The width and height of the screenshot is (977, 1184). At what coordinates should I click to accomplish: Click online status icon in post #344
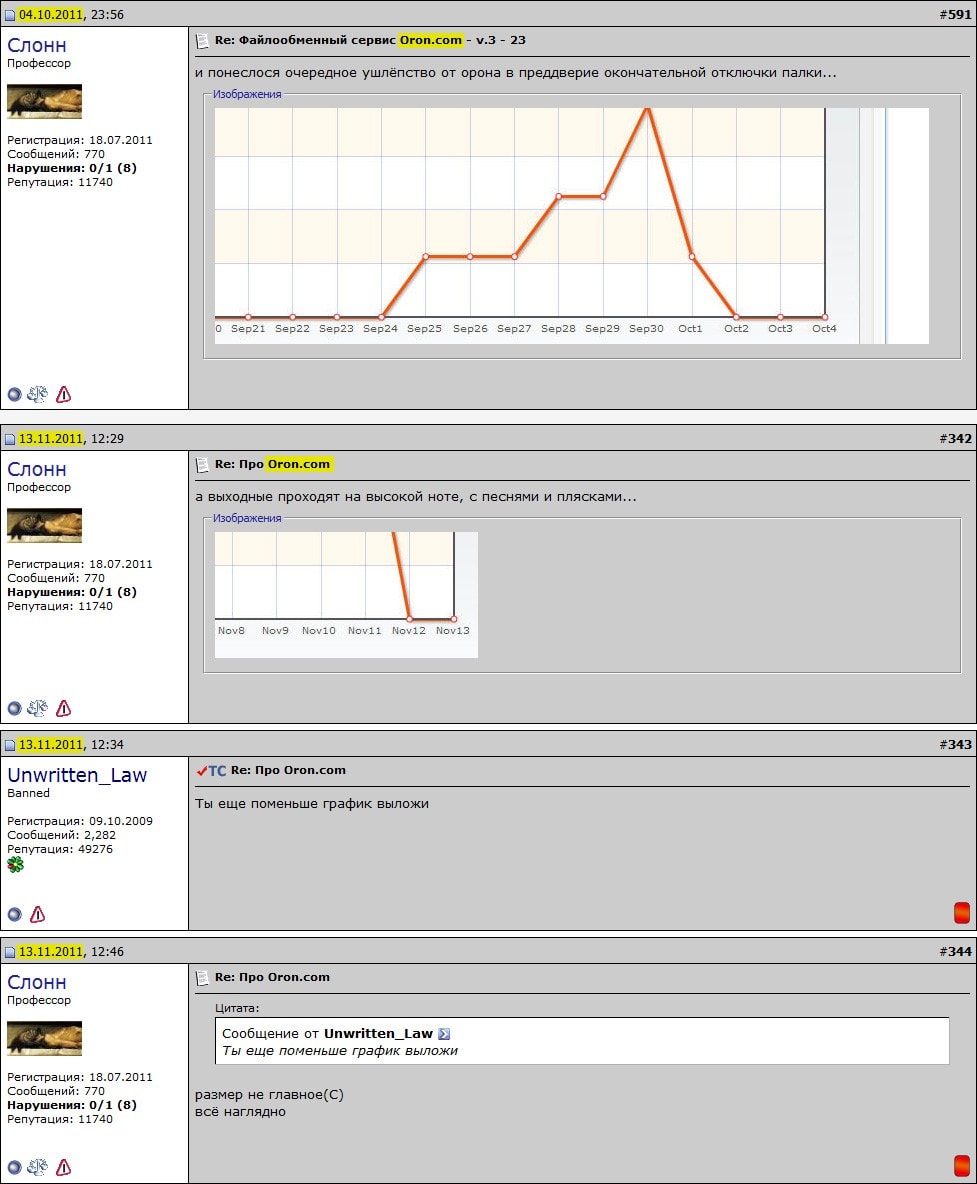point(14,1167)
